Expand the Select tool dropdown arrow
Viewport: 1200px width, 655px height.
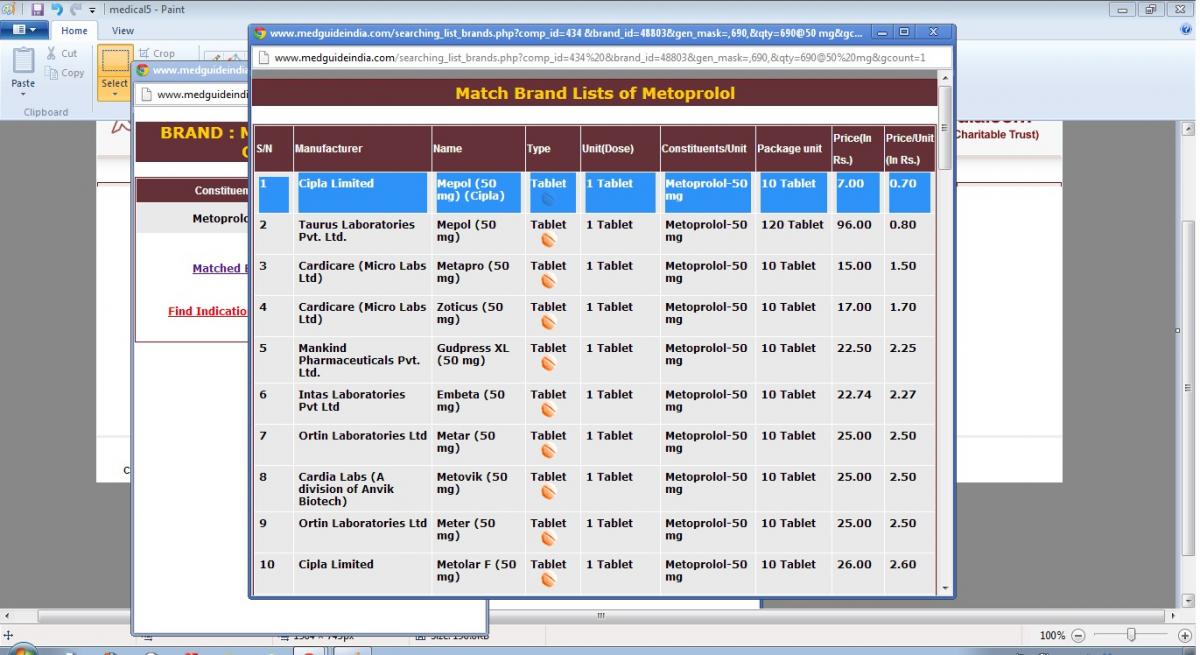[114, 95]
